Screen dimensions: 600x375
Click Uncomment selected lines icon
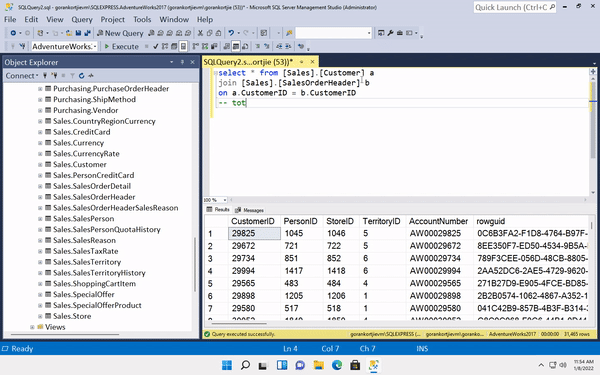coord(267,47)
